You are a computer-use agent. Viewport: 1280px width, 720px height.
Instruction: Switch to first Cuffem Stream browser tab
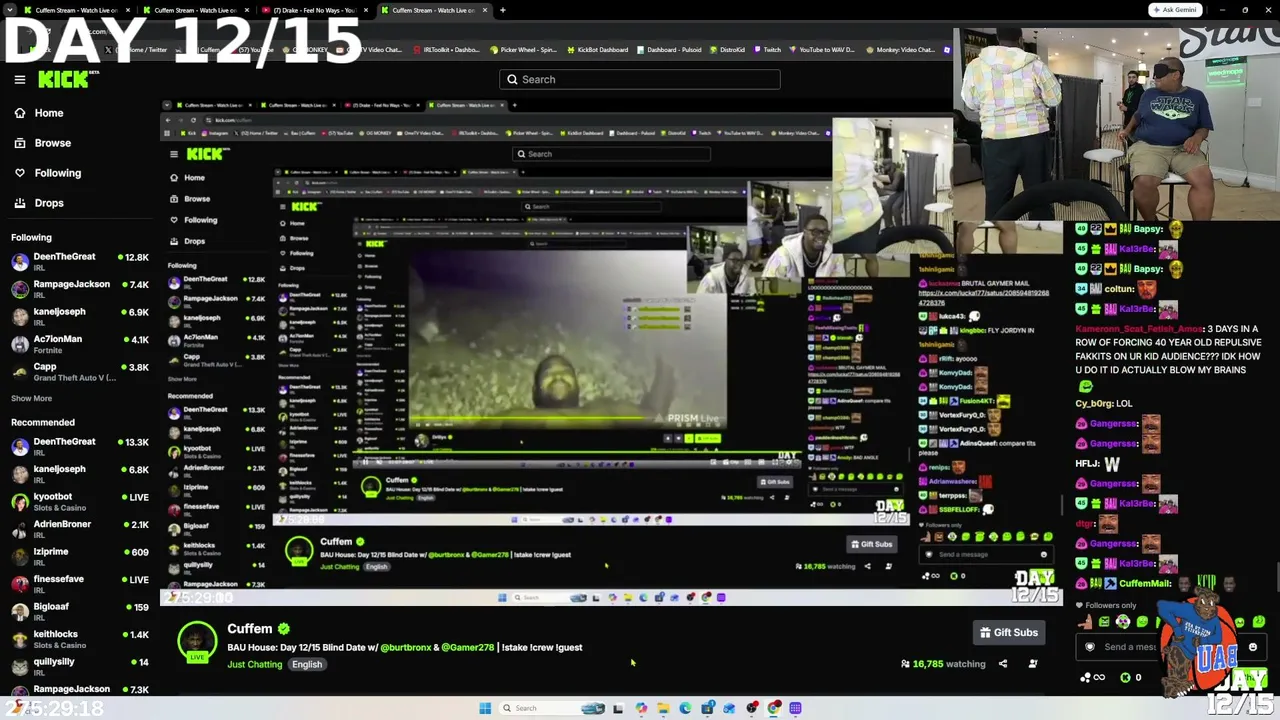point(78,10)
